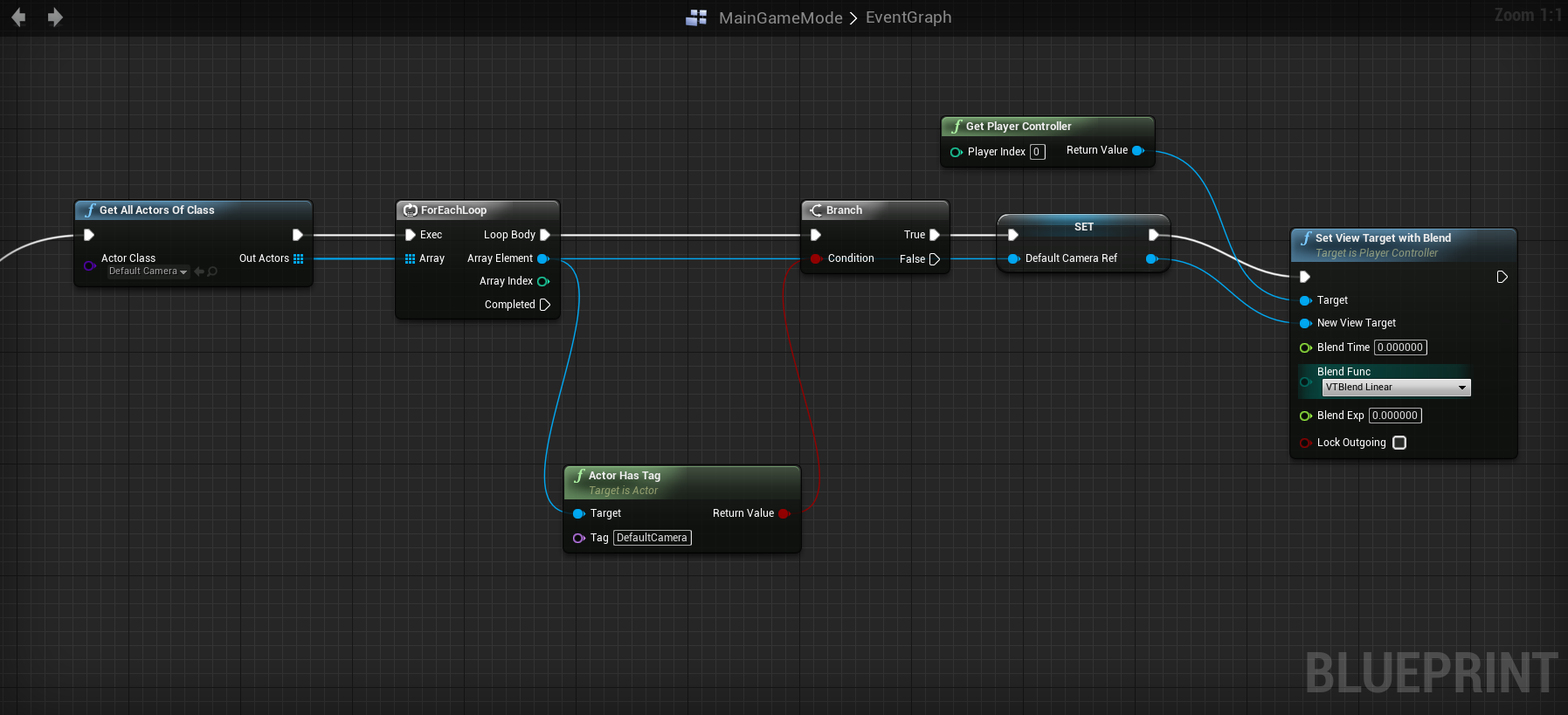
Task: Click the Array Index output pin
Action: [x=542, y=281]
